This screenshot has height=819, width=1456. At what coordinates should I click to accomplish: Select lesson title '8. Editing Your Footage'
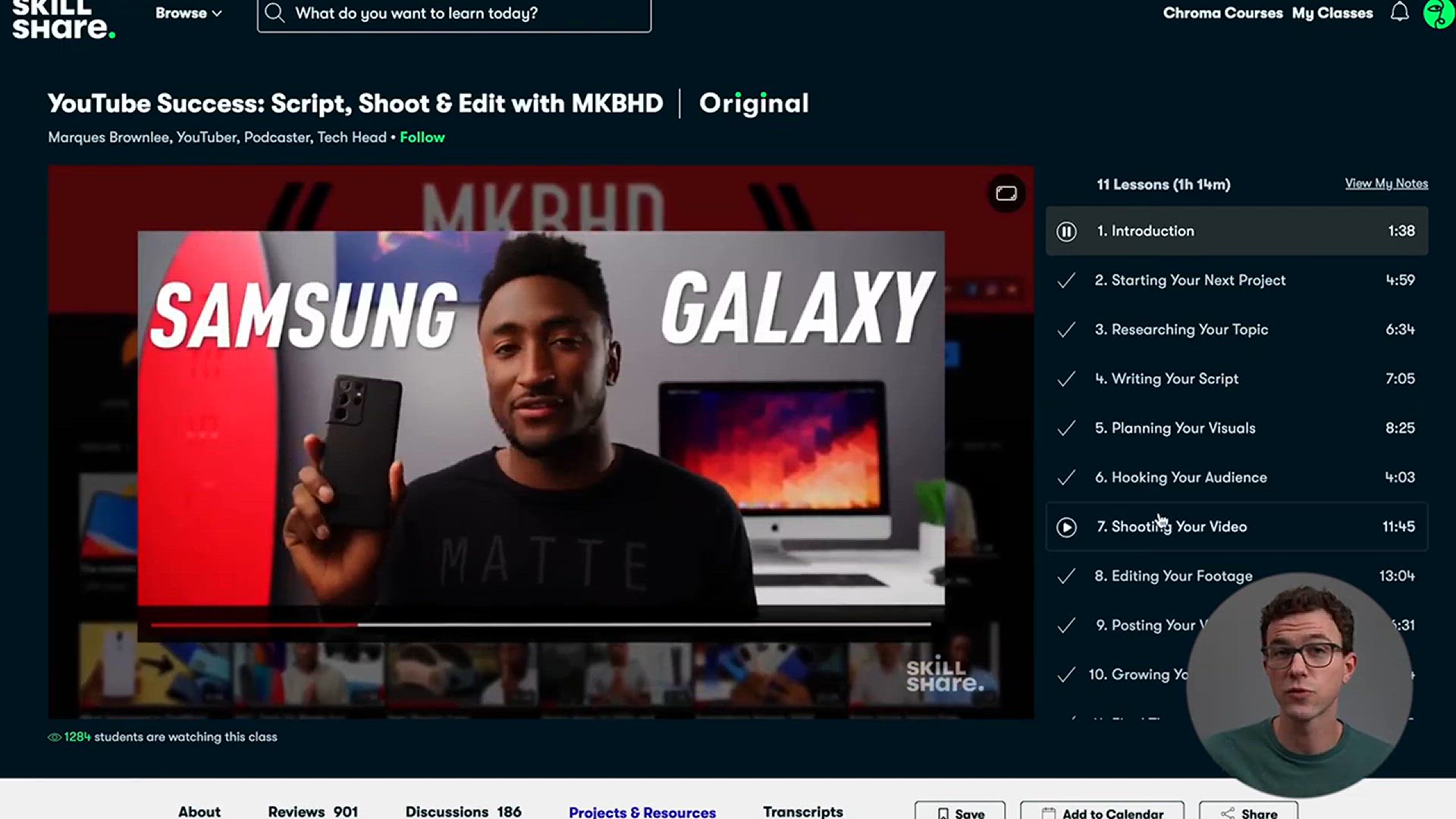pos(1173,576)
